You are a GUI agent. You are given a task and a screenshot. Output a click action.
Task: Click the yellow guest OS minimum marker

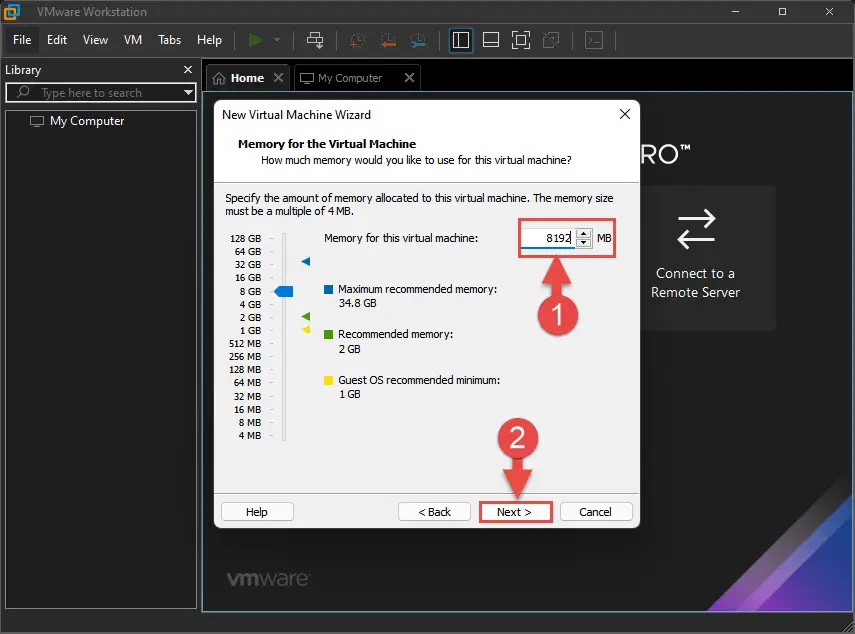point(306,329)
